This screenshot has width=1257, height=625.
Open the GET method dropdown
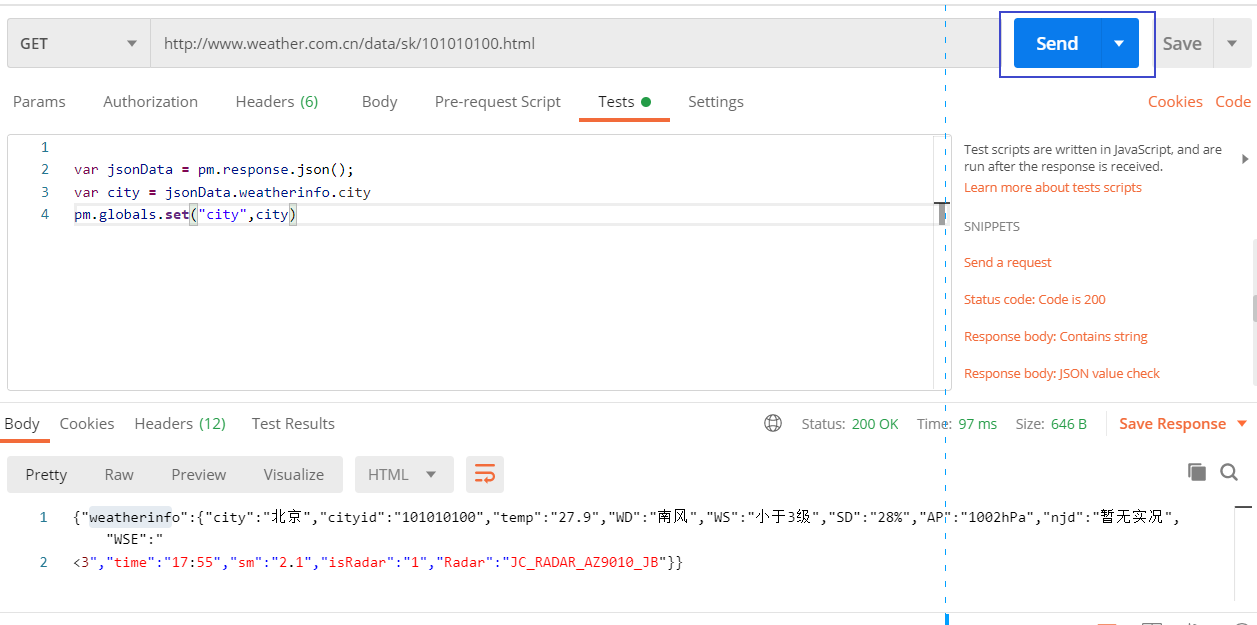click(78, 43)
